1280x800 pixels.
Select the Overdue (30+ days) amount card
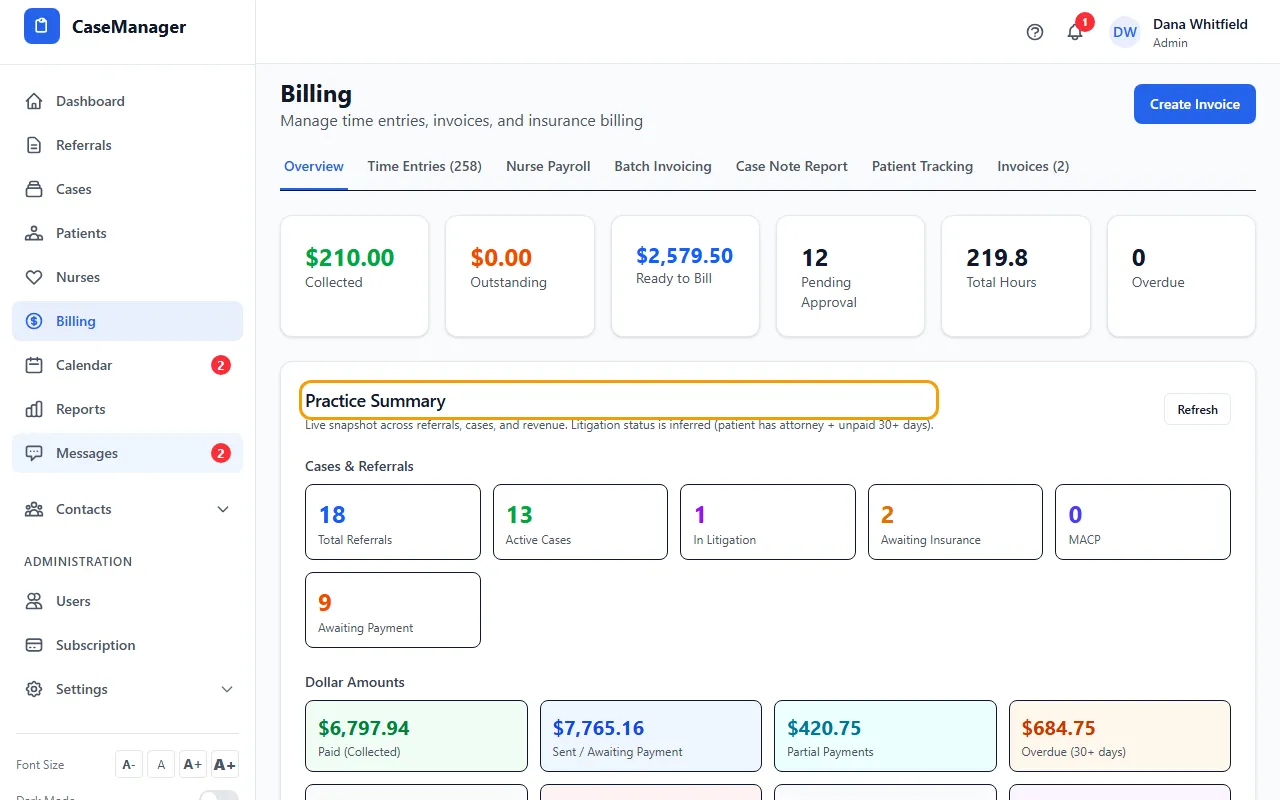pyautogui.click(x=1120, y=736)
